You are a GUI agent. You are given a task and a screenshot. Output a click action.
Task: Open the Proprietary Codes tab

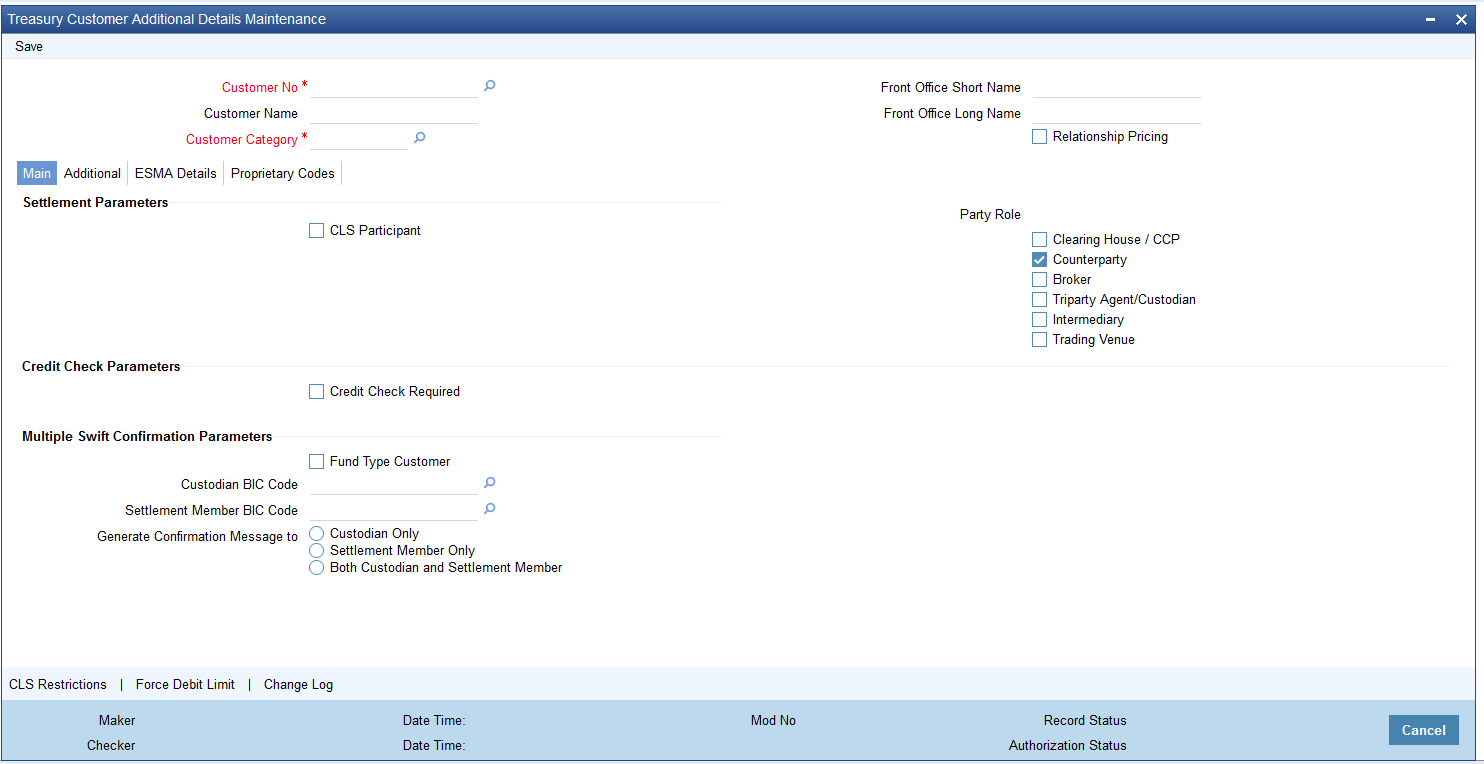tap(283, 173)
